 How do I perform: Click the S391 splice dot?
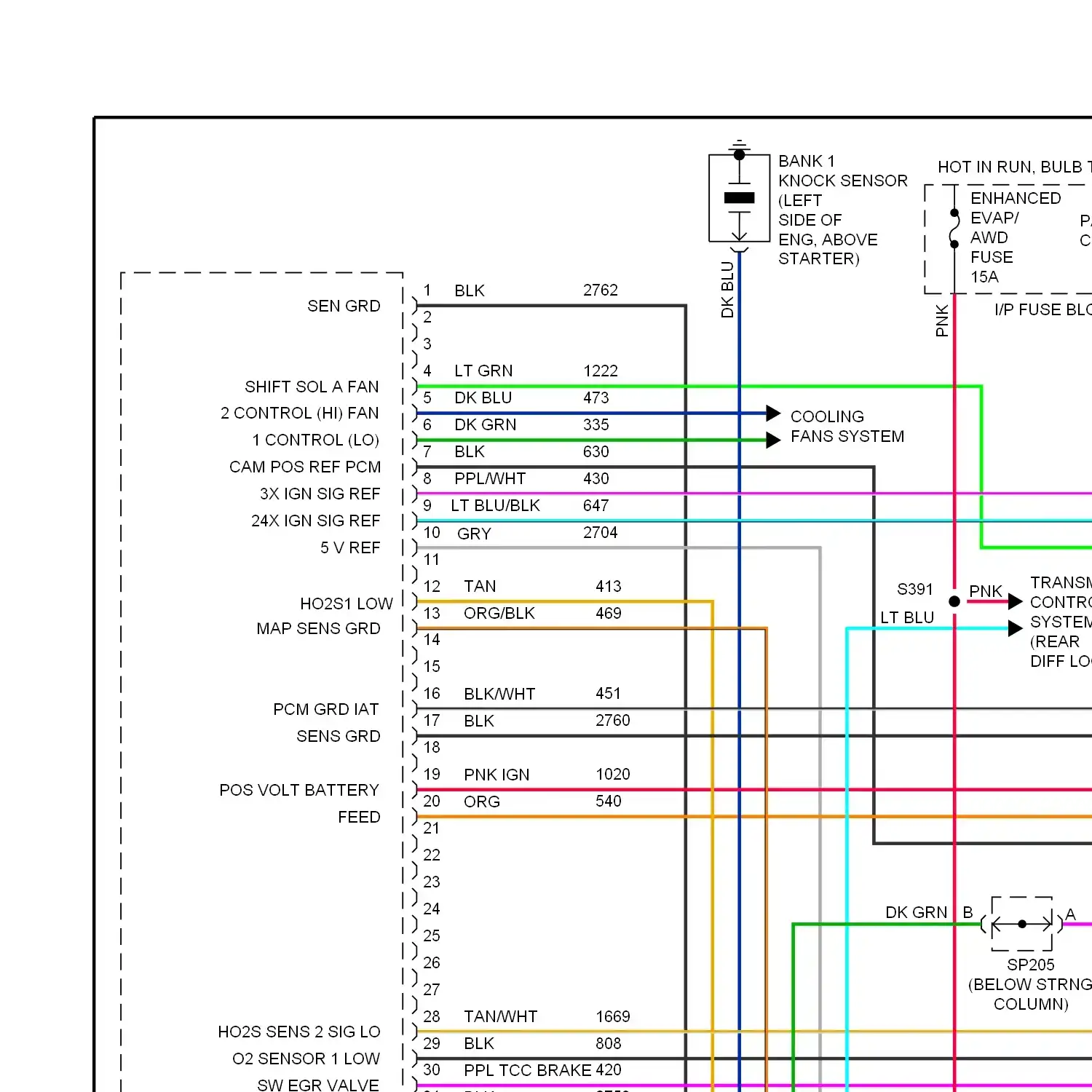(954, 601)
